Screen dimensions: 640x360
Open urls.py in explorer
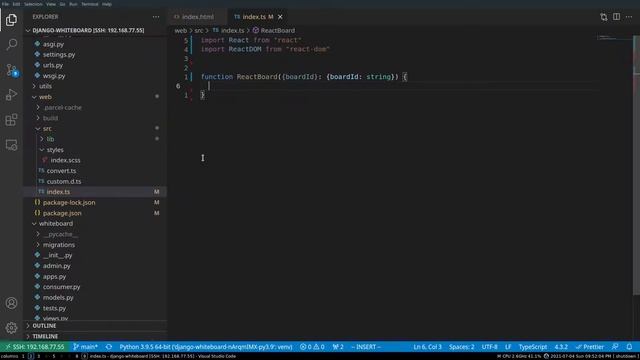tap(95, 65)
